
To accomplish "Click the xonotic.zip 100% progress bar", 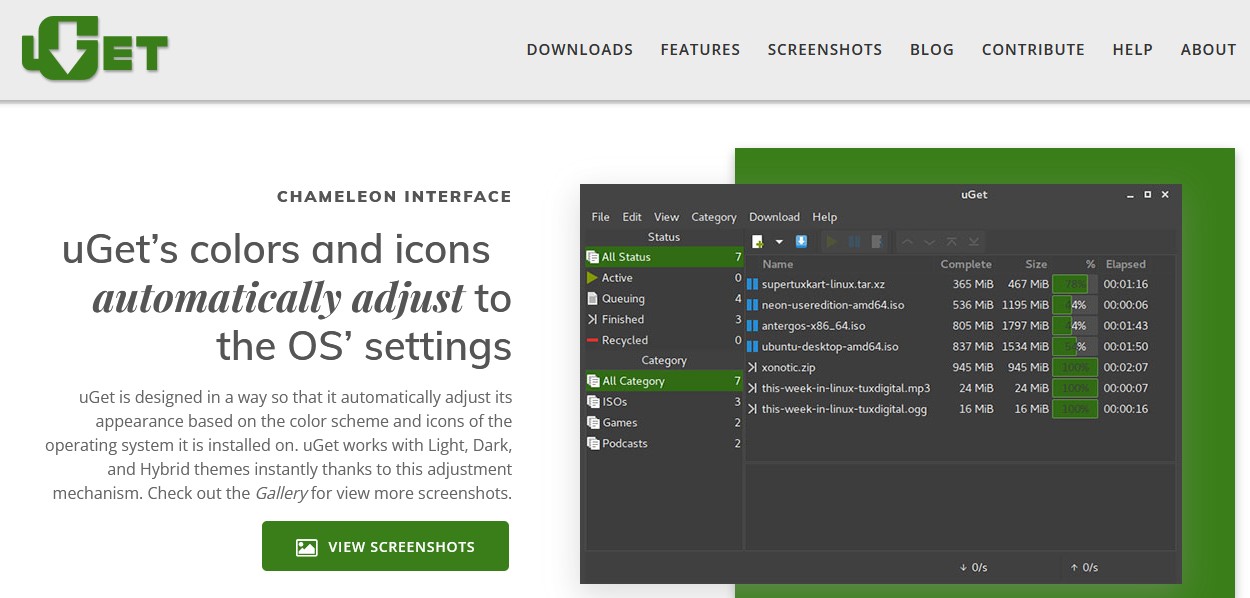I will pos(1075,368).
